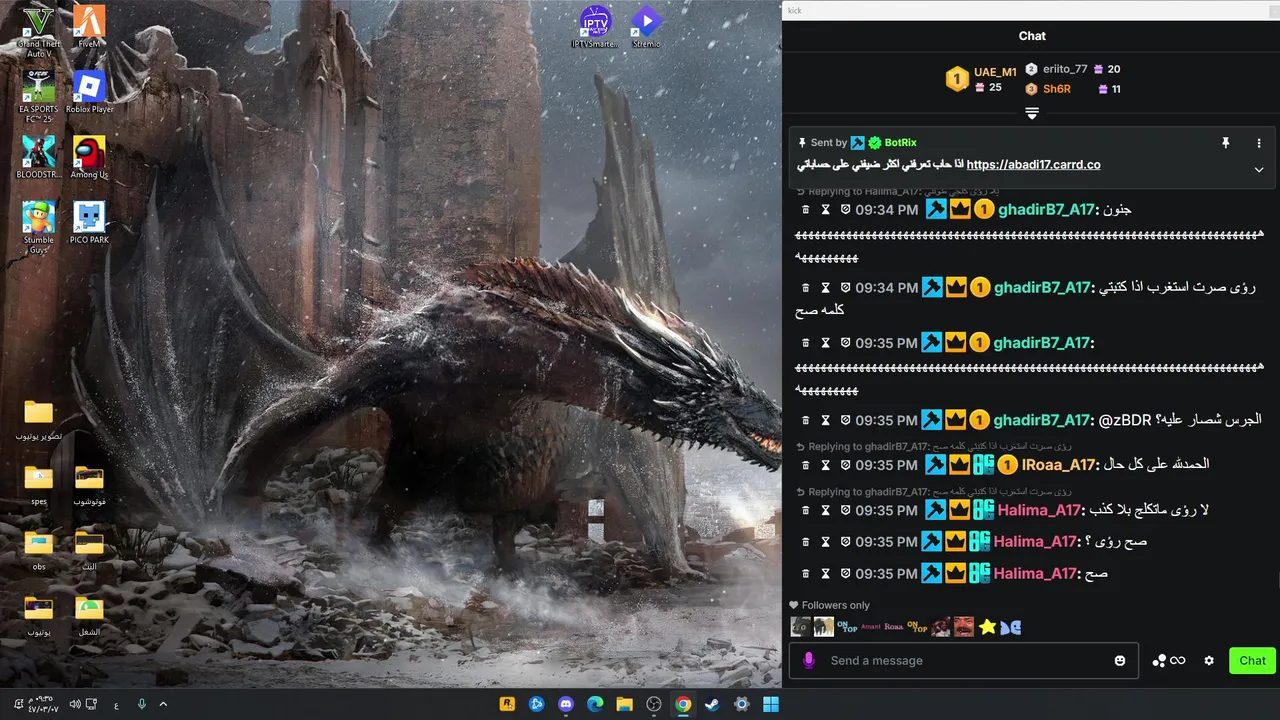Open the https://abadi17.carrd.co link
This screenshot has width=1280, height=720.
[1034, 165]
